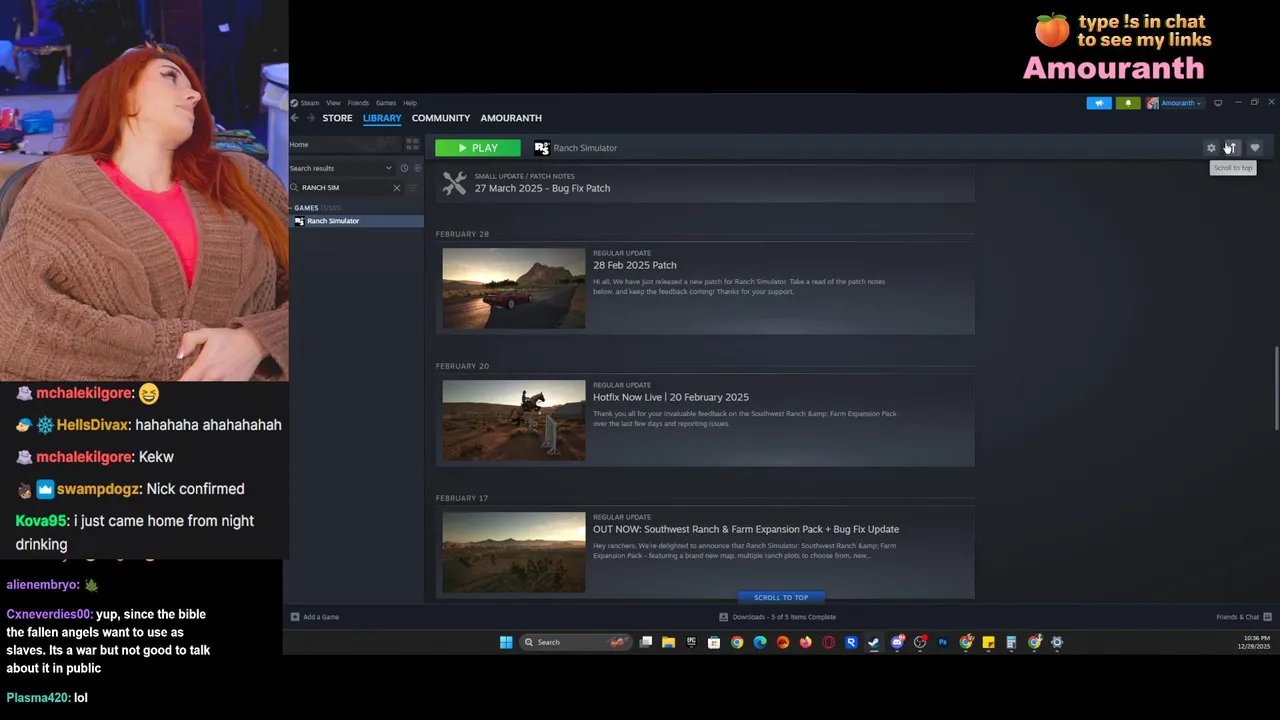
Task: Open the Games menu
Action: click(x=386, y=103)
